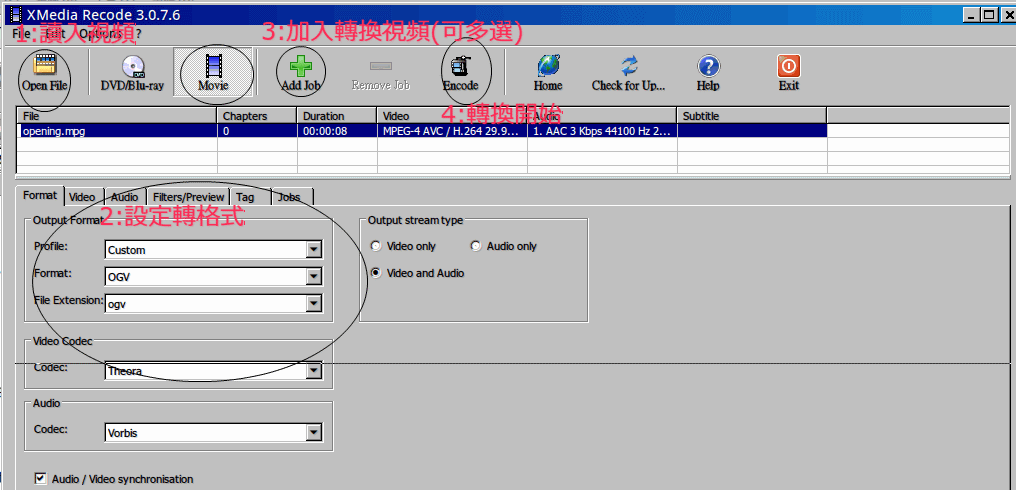Click the Chapters column header
Image resolution: width=1016 pixels, height=490 pixels.
257,116
